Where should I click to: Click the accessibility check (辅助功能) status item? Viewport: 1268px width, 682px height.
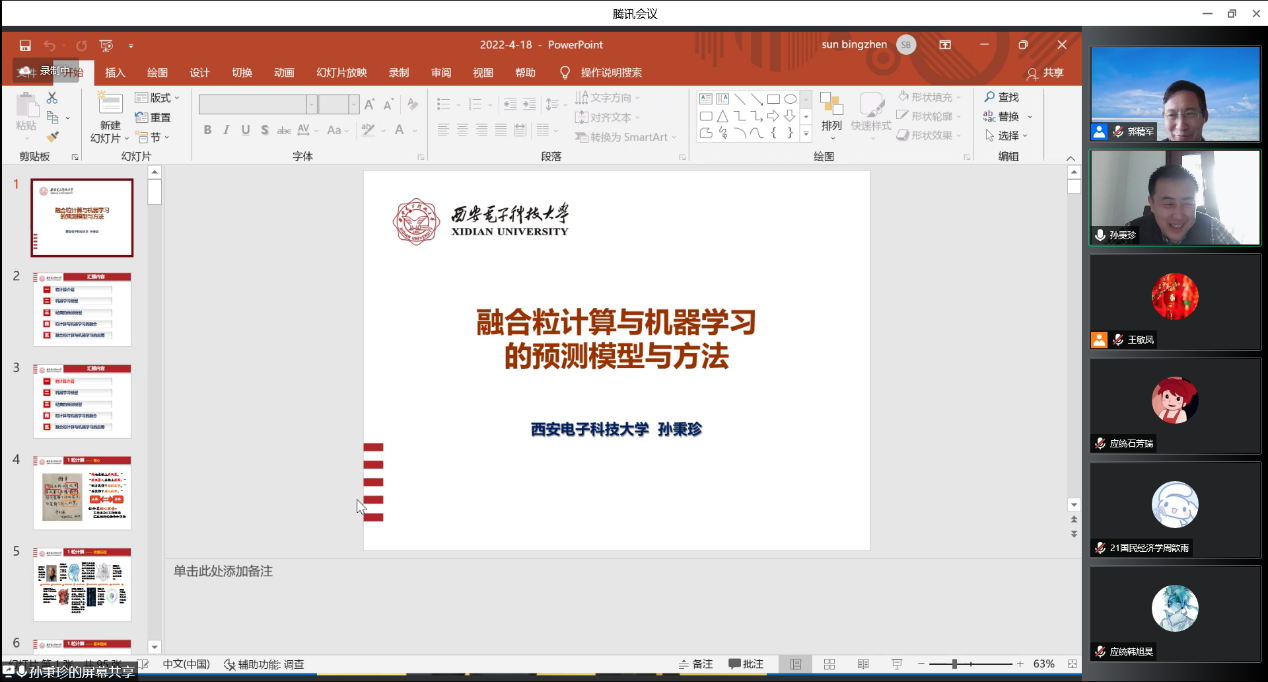[x=264, y=664]
